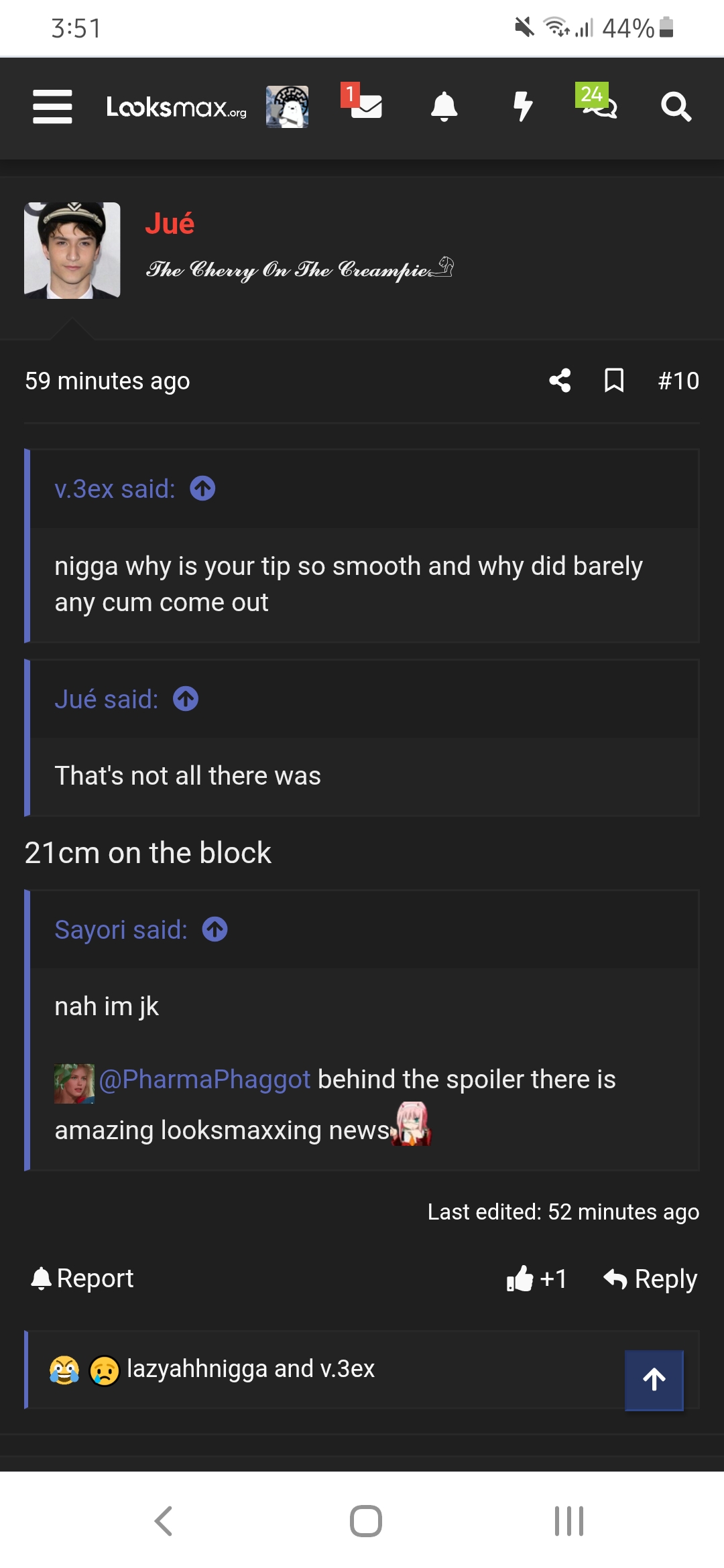Open the alerts bell icon
724x1568 pixels.
point(444,107)
